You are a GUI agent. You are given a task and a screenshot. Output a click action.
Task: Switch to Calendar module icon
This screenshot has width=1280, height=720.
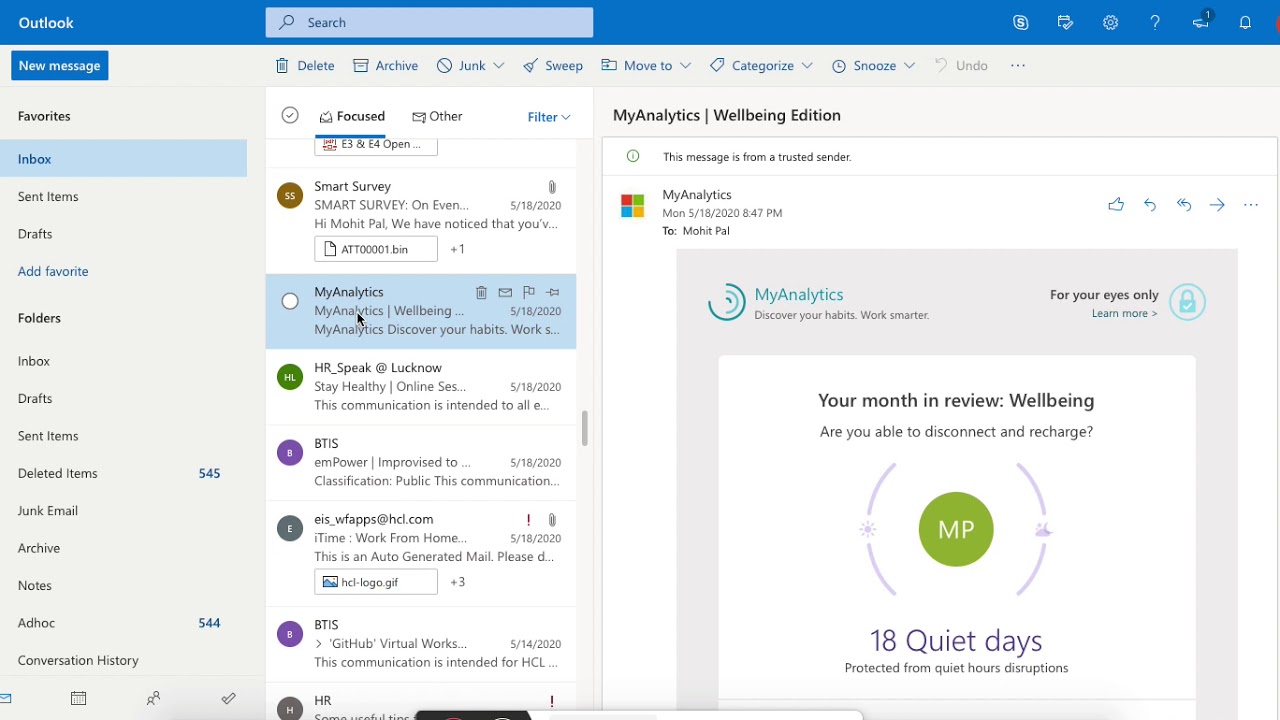(78, 698)
